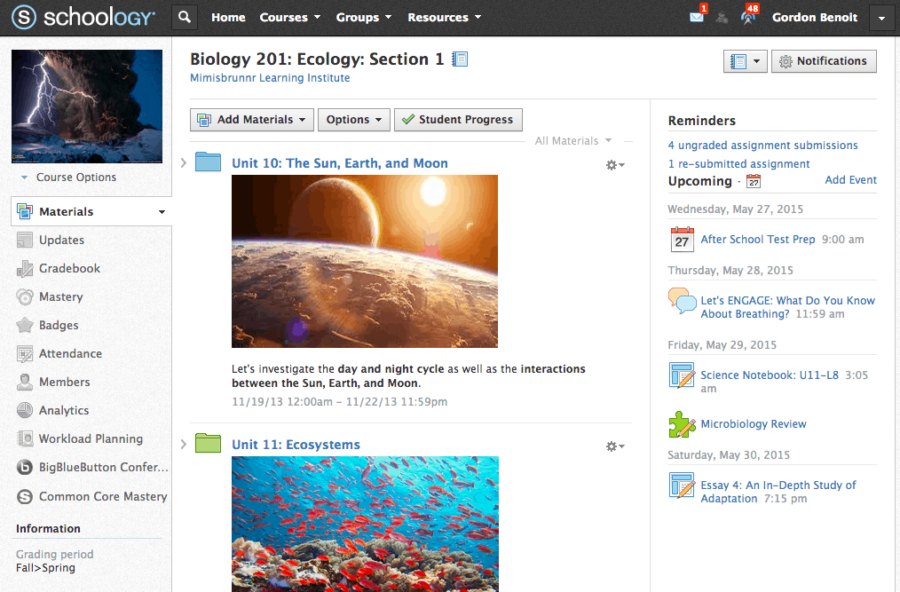900x592 pixels.
Task: Click the Student Progress button
Action: click(458, 119)
